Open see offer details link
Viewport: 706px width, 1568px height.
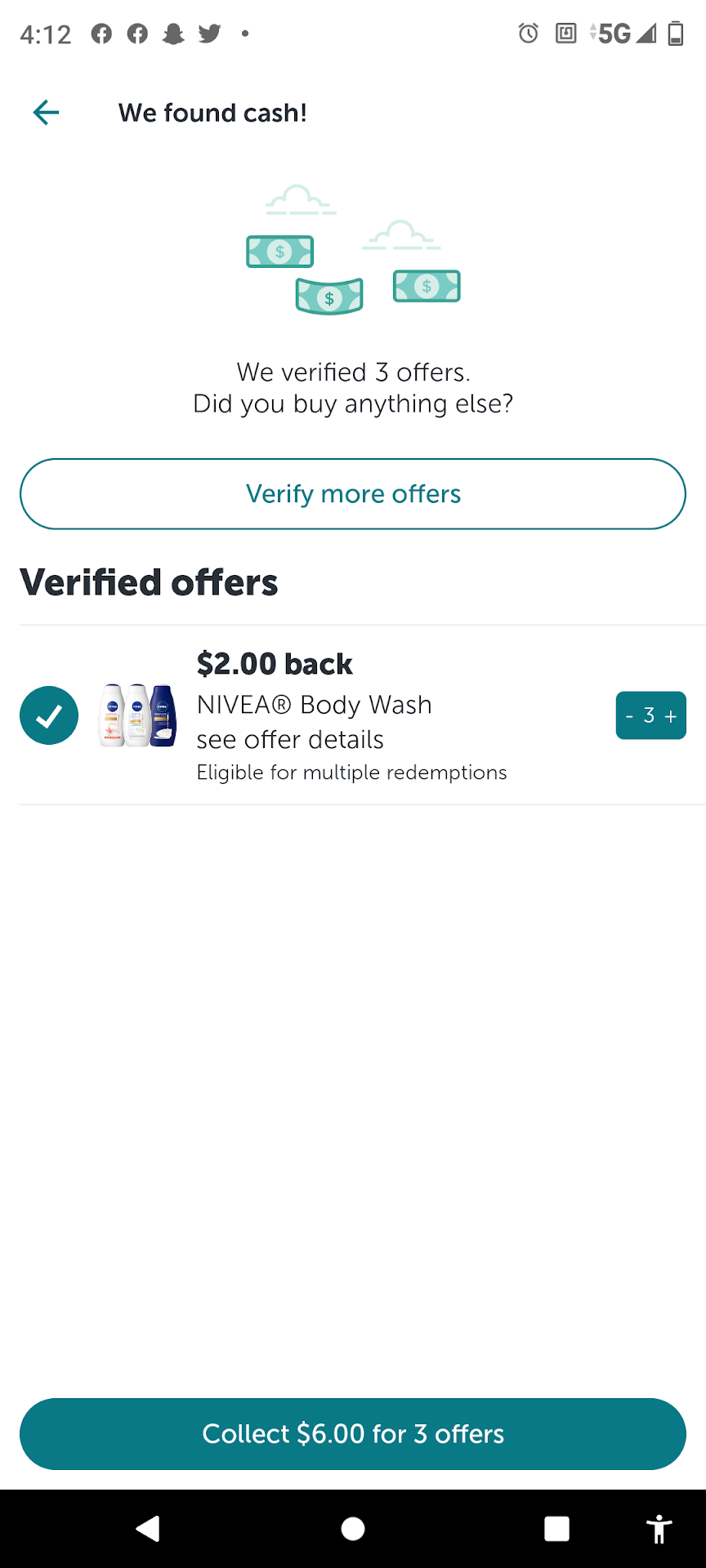click(x=290, y=739)
